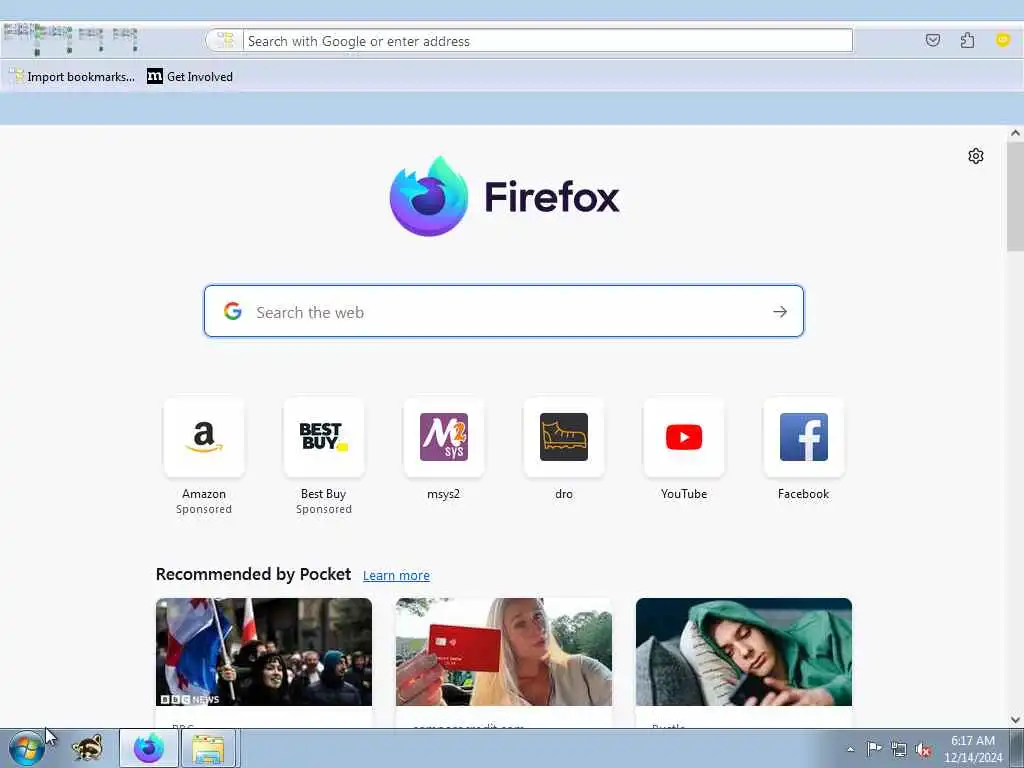Click the muted volume tray icon
Viewport: 1024px width, 768px height.
tap(923, 749)
